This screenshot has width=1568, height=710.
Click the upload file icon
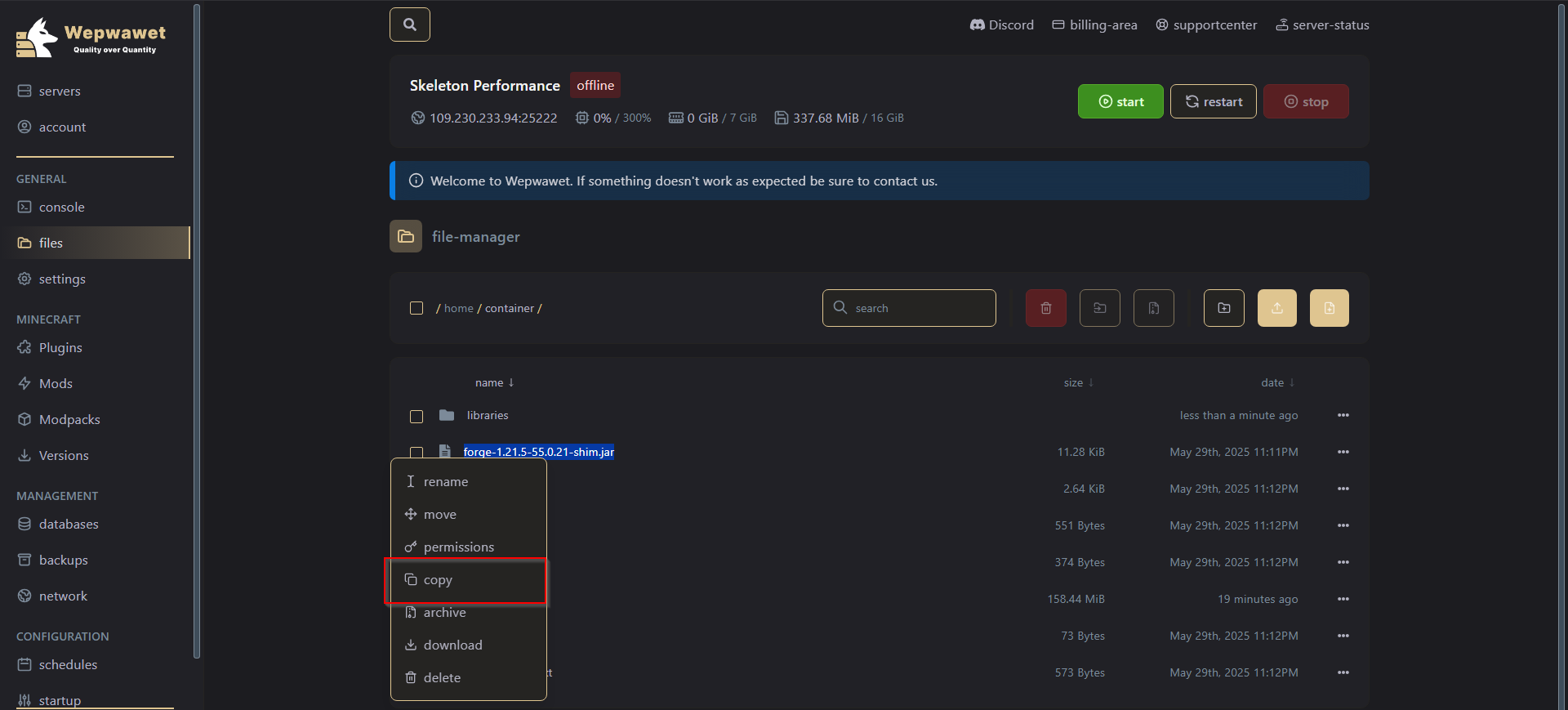[1277, 308]
